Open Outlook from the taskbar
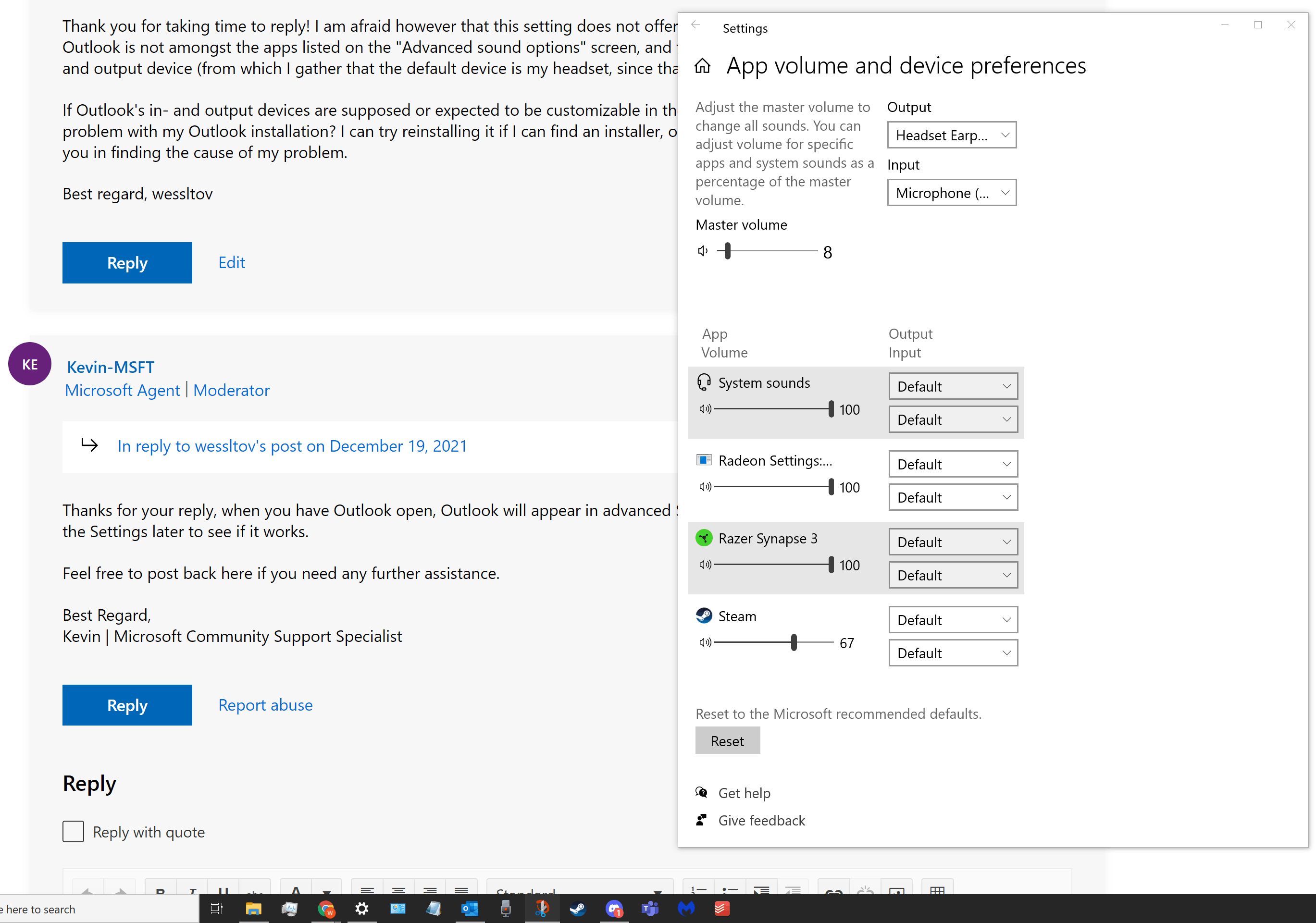Viewport: 1316px width, 923px height. coord(470,909)
